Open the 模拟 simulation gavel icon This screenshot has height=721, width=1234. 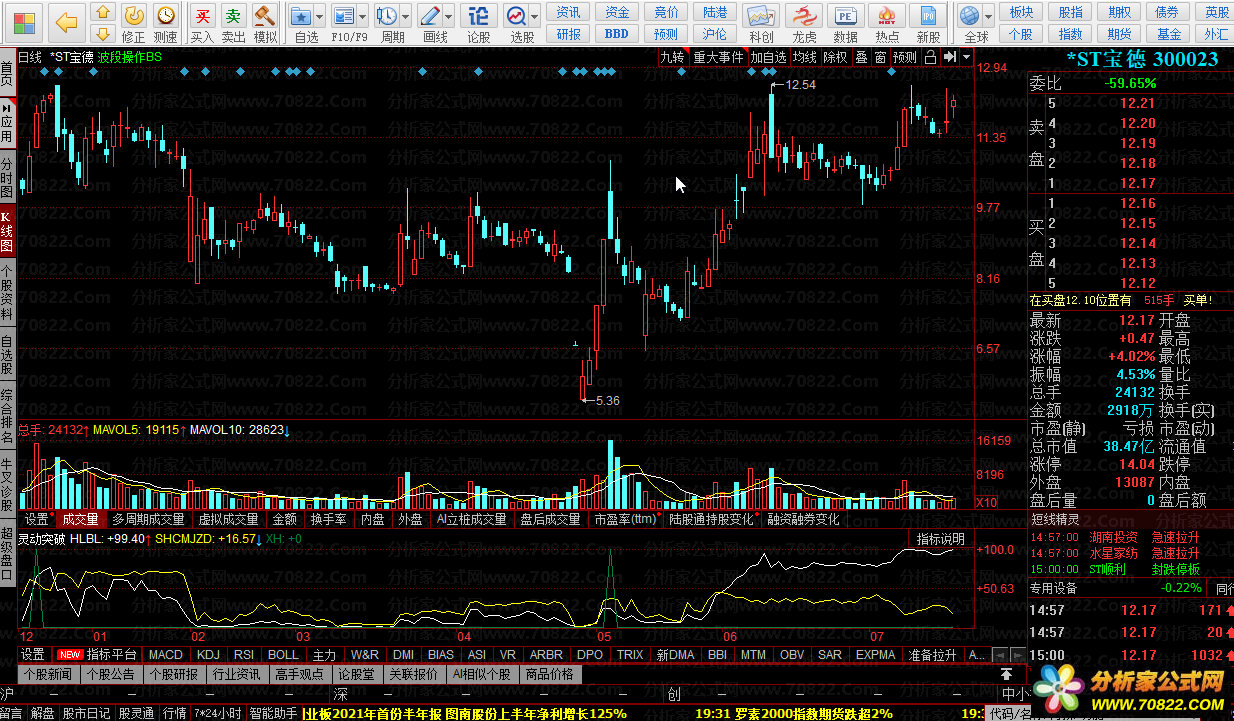click(x=265, y=22)
